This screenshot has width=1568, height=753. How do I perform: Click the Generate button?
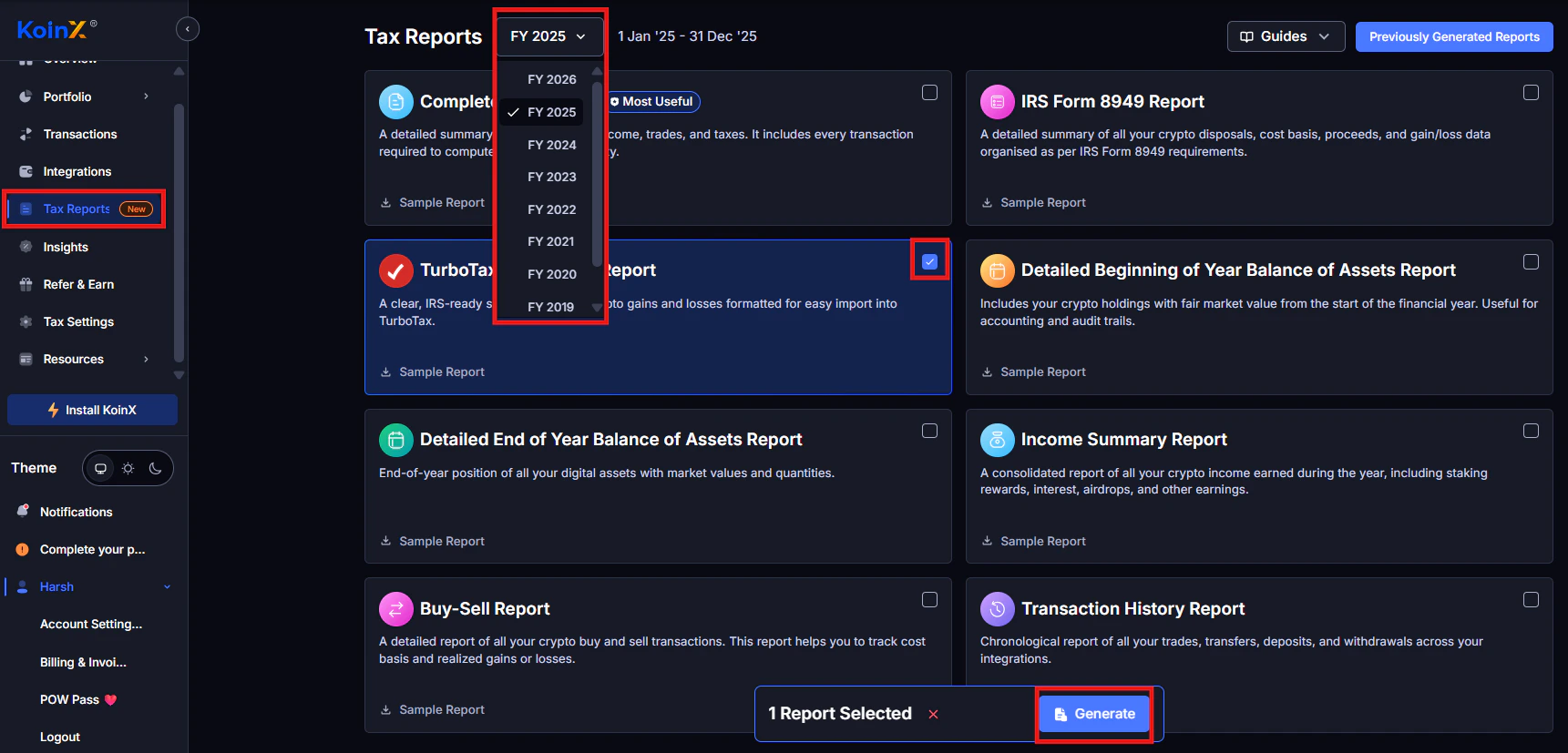pos(1094,714)
